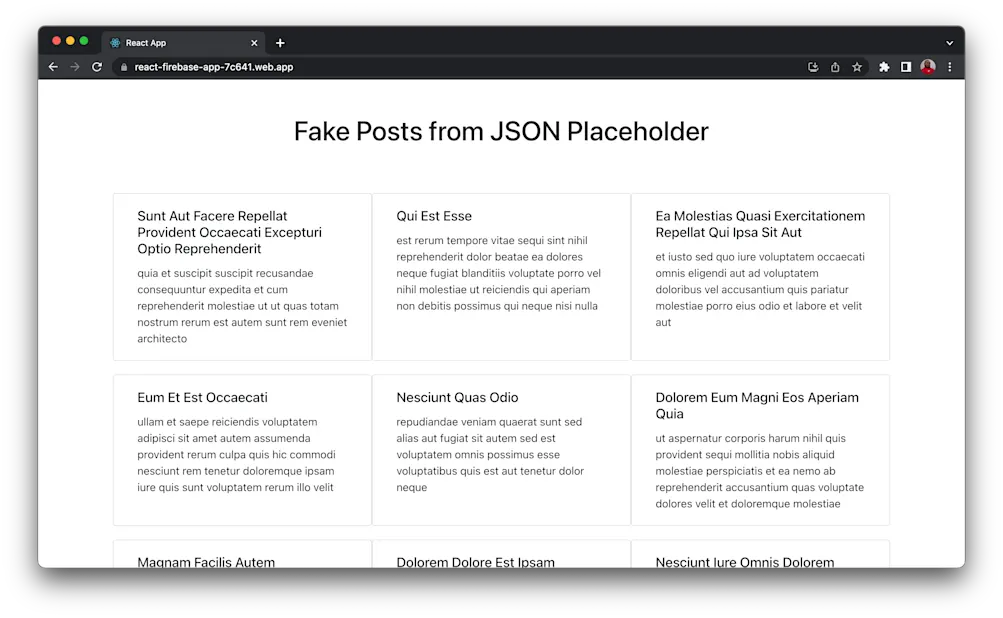Enter fullscreen using the green traffic light
Screen dimensions: 1003x618
coord(83,41)
